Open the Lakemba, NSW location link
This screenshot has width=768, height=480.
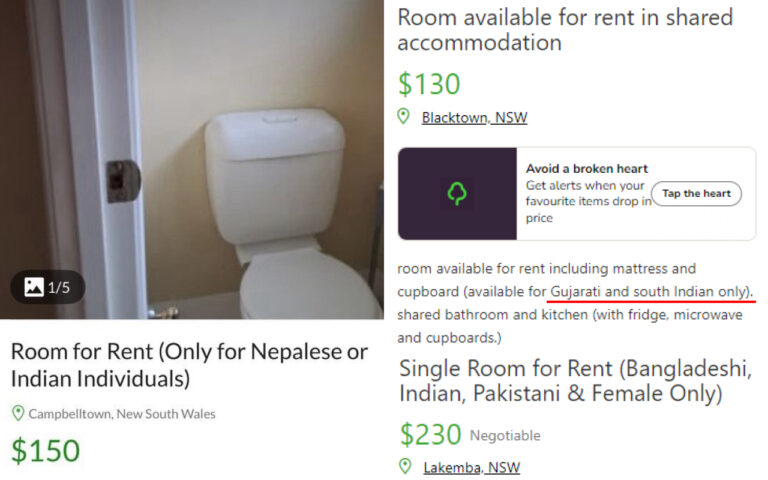pyautogui.click(x=471, y=467)
